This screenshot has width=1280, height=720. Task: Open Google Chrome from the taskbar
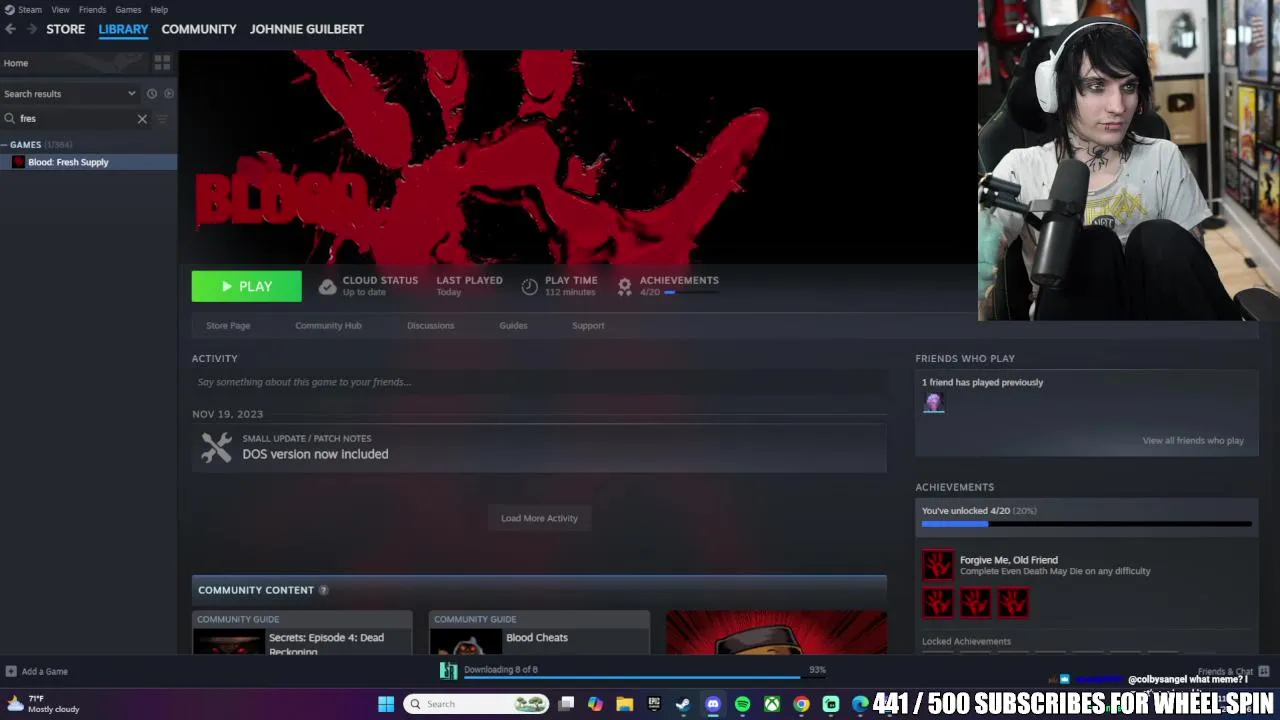(801, 704)
